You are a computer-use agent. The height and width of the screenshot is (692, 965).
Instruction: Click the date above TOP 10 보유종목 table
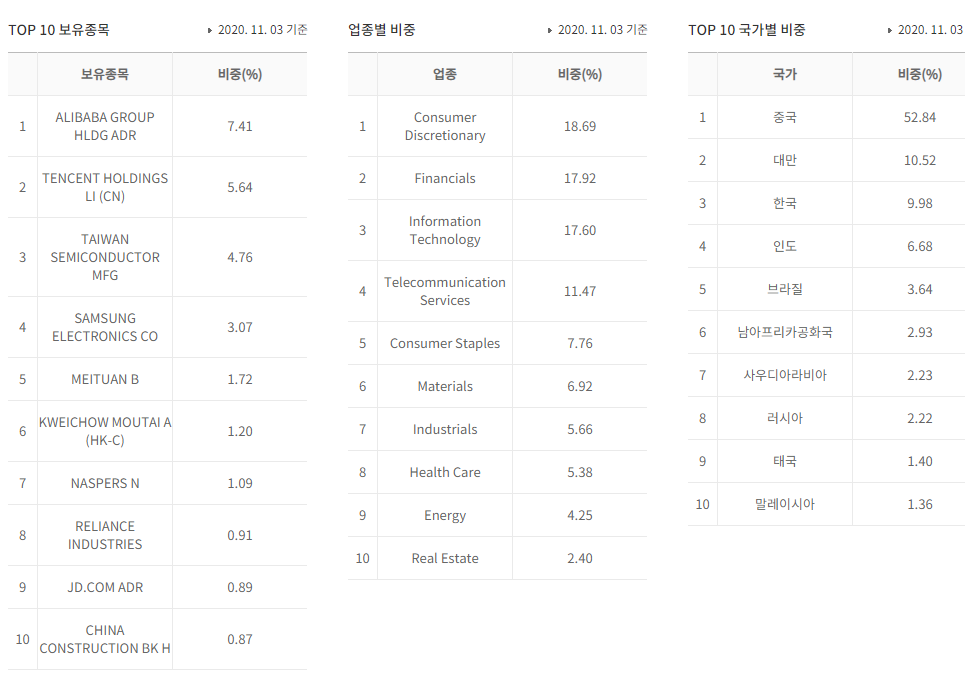(262, 30)
